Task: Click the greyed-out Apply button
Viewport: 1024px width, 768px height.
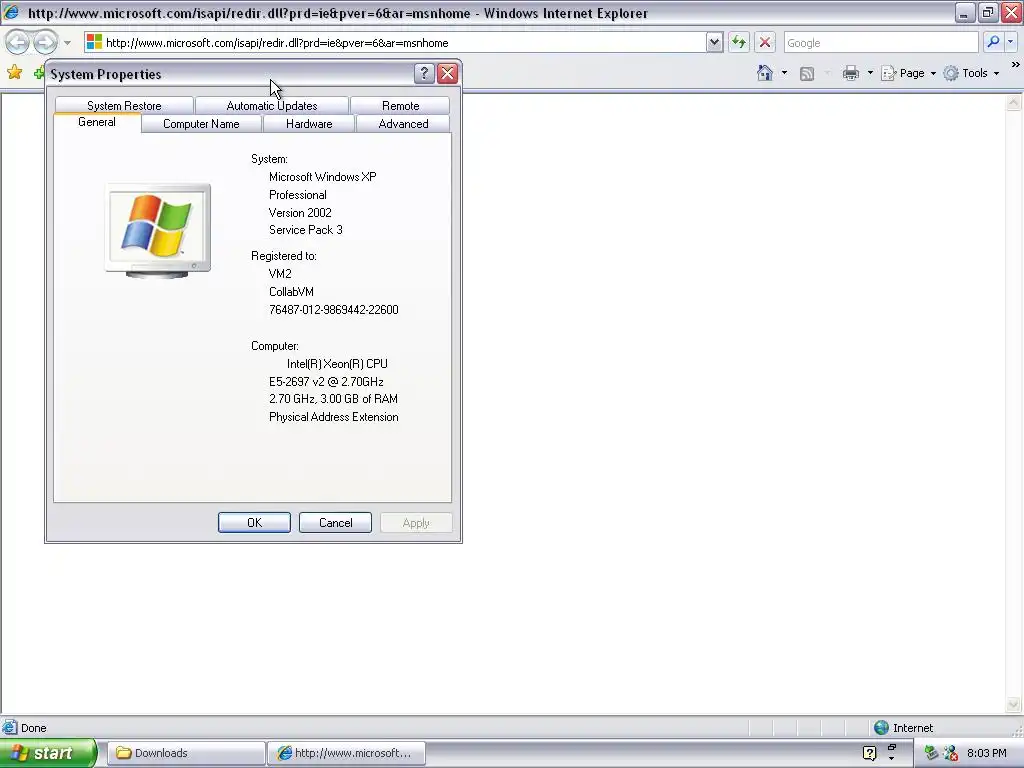Action: point(416,522)
